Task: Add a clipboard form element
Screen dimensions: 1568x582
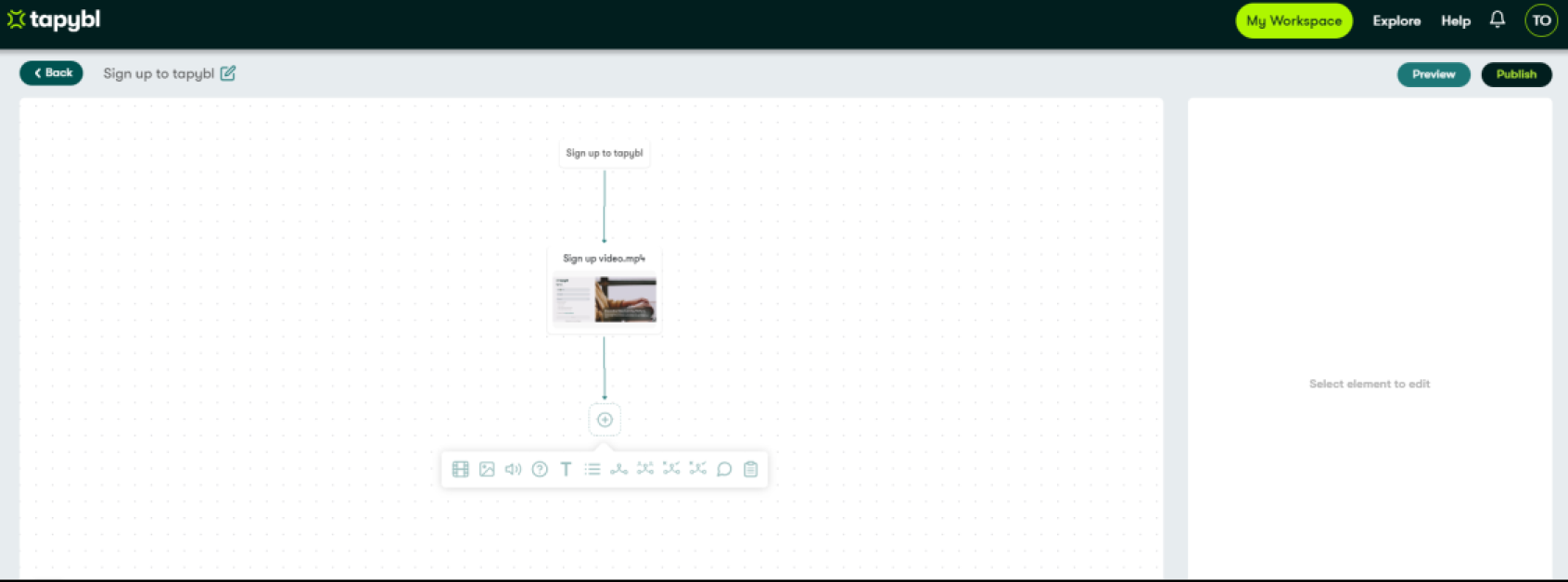Action: point(751,469)
